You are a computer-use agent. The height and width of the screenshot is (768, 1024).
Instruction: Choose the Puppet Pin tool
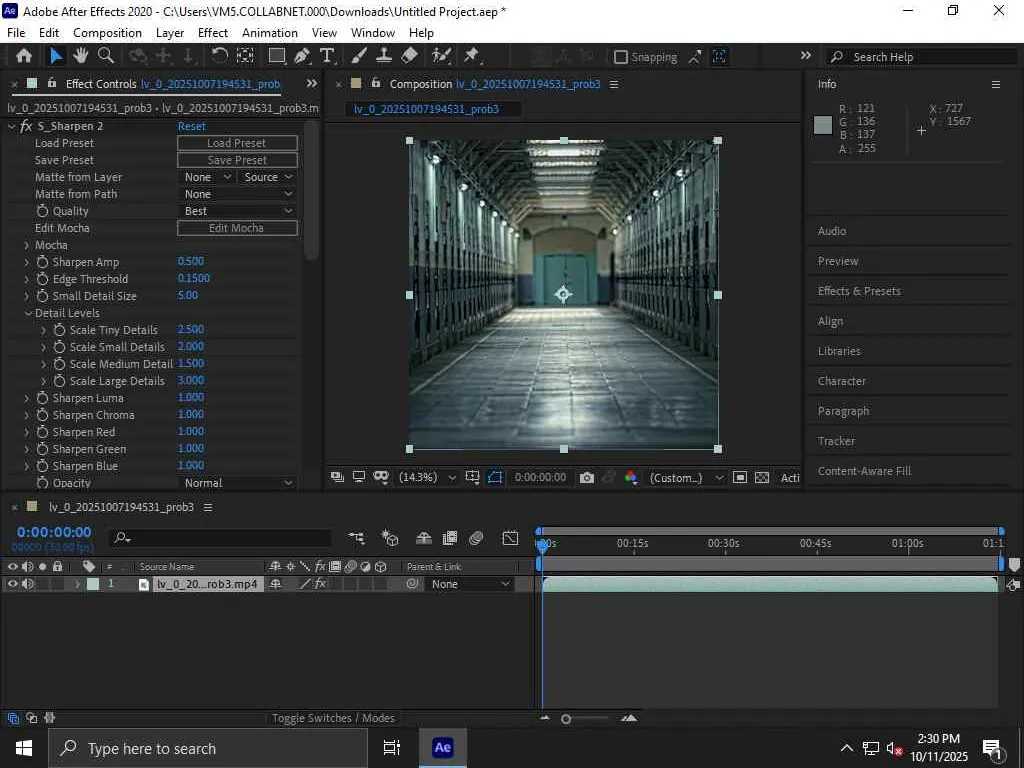pyautogui.click(x=472, y=56)
